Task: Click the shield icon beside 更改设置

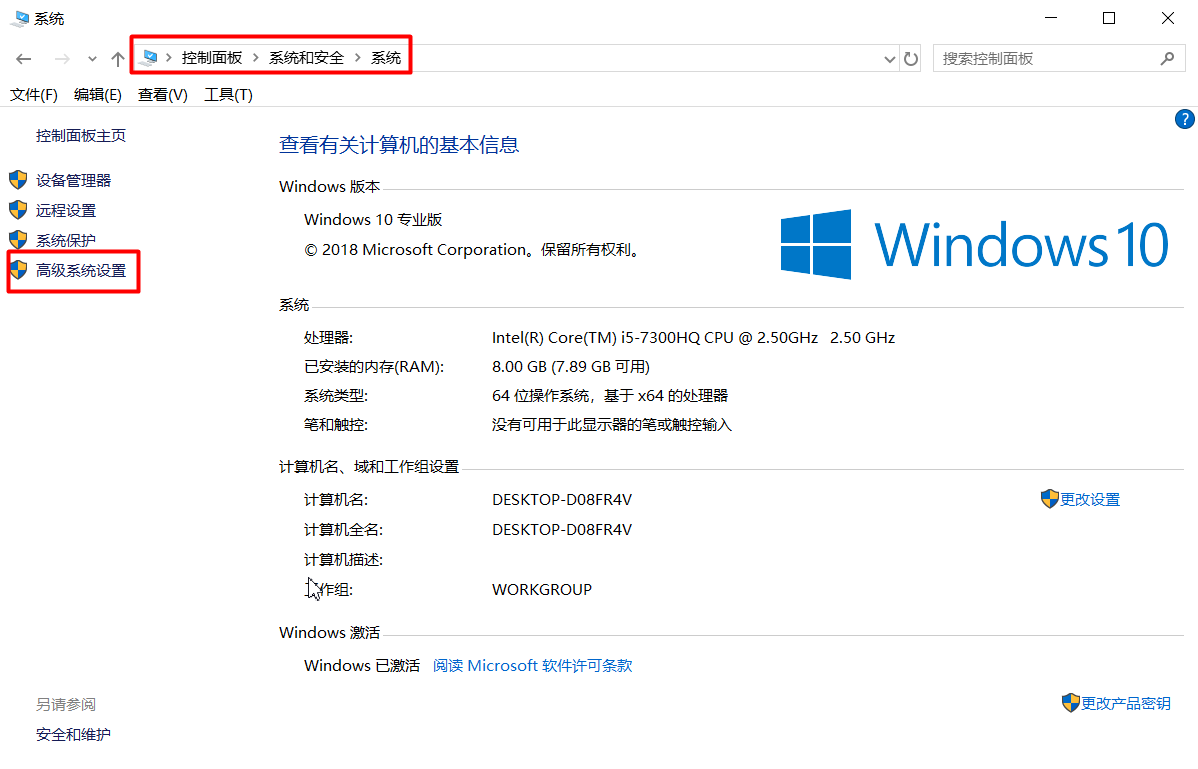Action: point(1049,499)
